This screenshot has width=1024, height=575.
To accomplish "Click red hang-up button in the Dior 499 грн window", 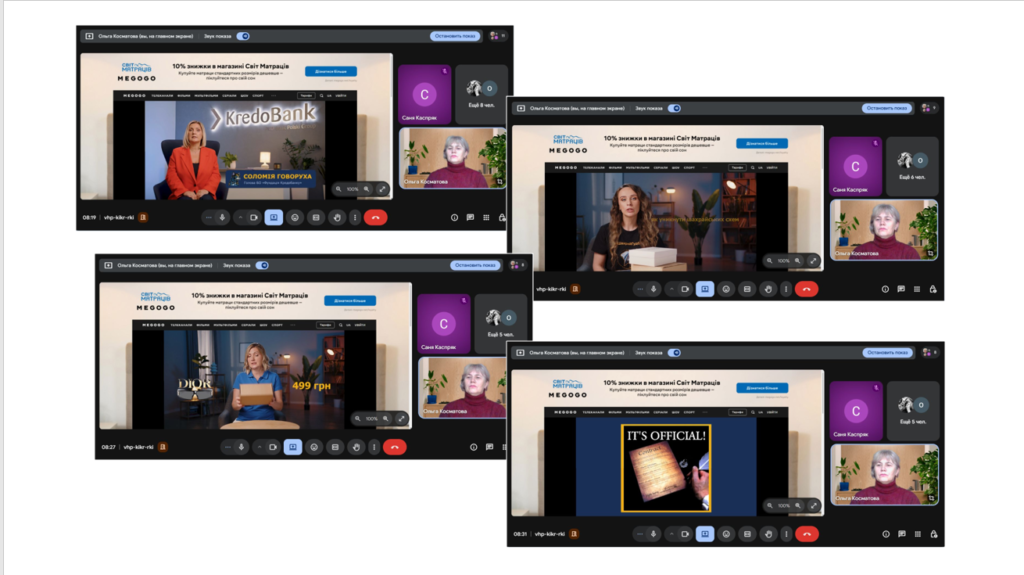I will coord(395,447).
